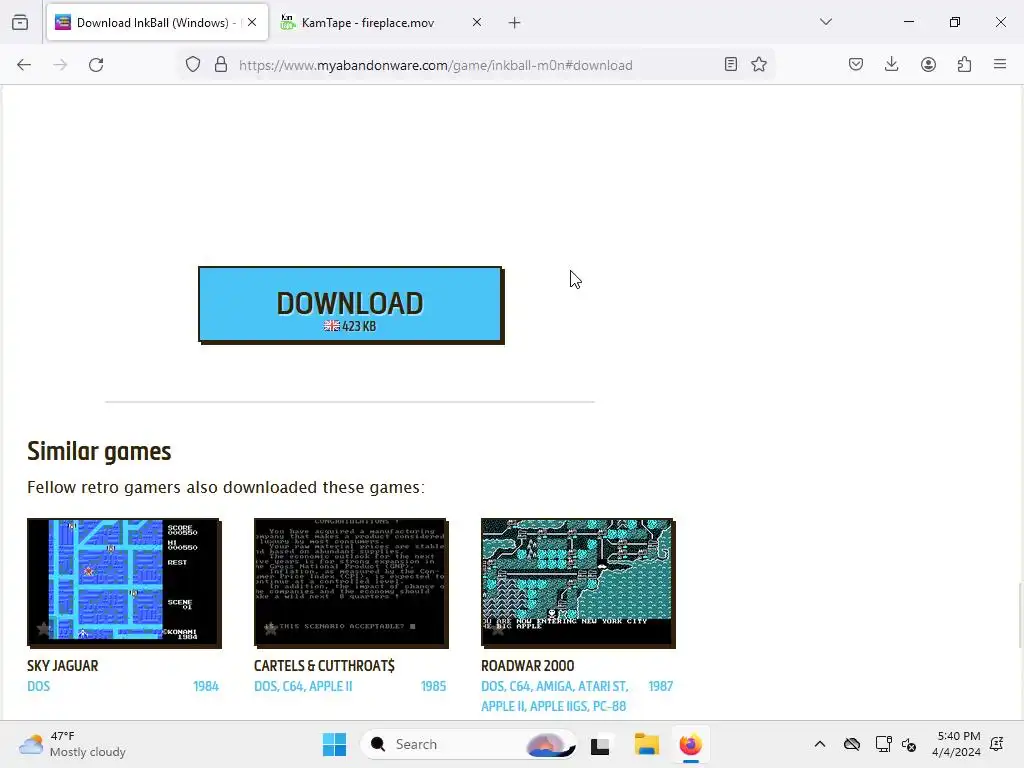The height and width of the screenshot is (768, 1024).
Task: Reload the current page
Action: click(96, 65)
